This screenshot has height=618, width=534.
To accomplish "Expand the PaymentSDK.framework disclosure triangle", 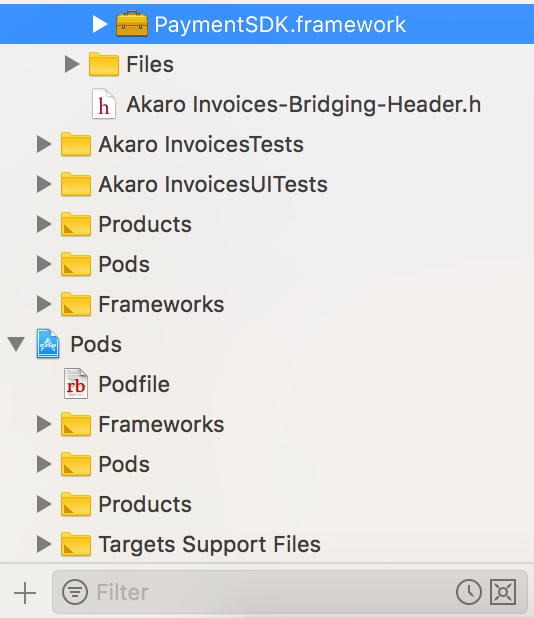I will 100,24.
